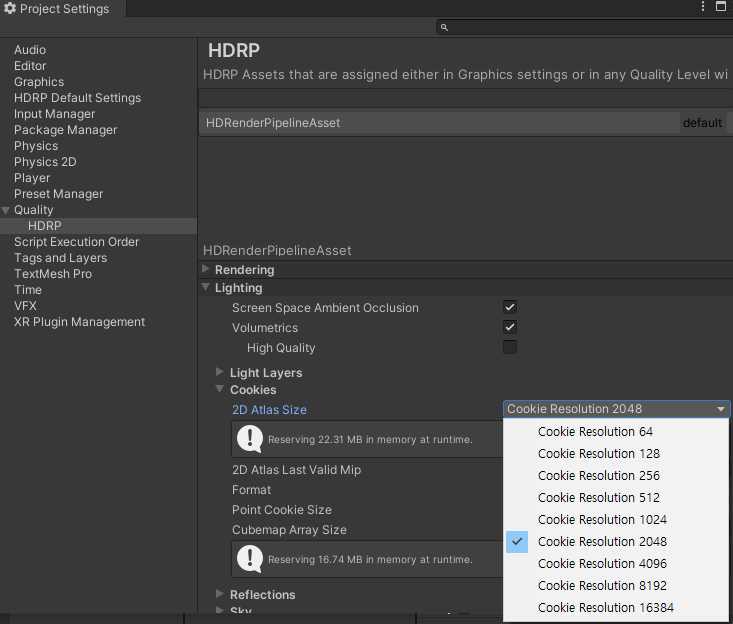Click the Project Settings gear icon
This screenshot has width=733, height=624.
(x=10, y=8)
